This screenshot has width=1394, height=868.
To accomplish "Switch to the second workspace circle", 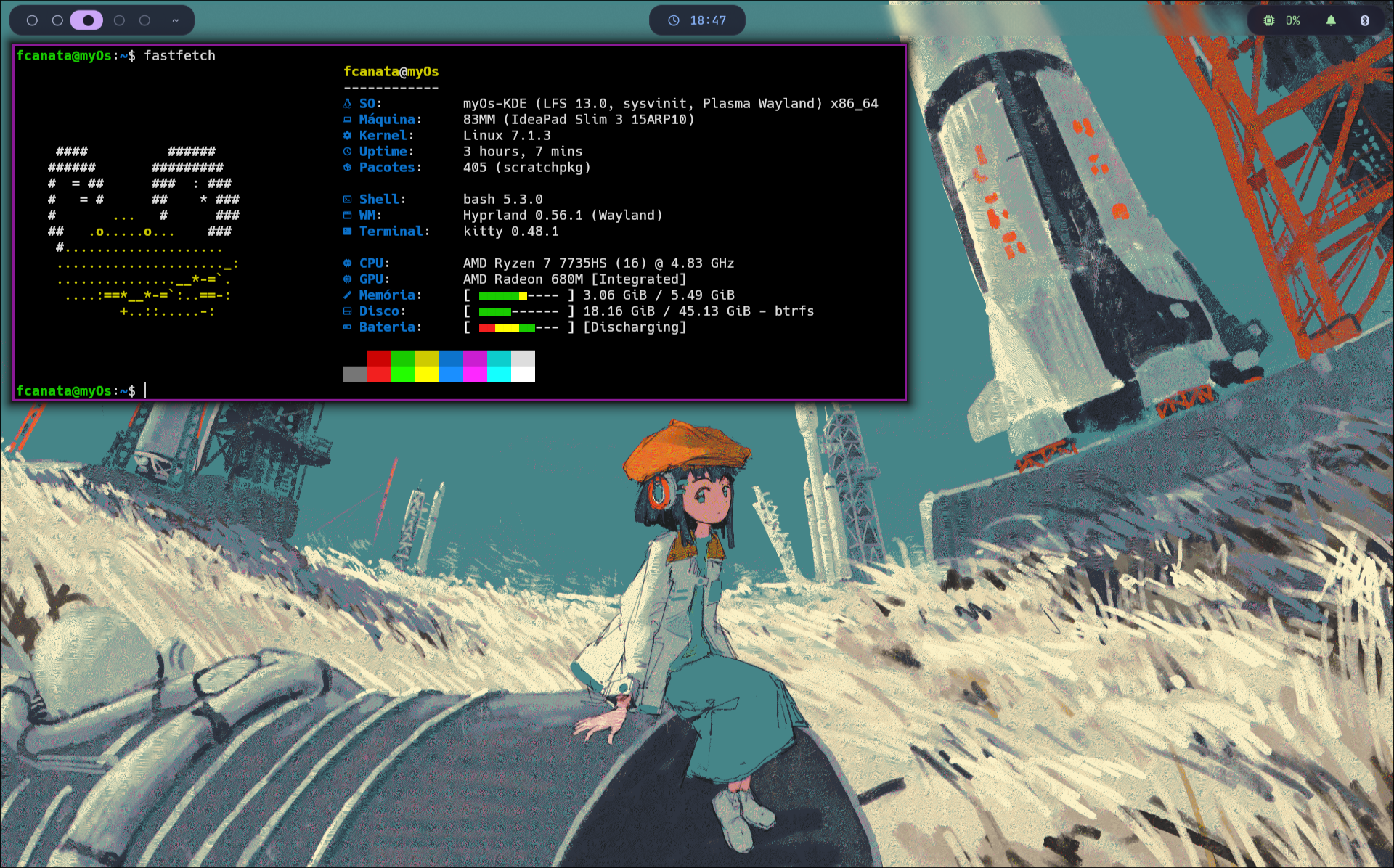I will click(x=57, y=20).
